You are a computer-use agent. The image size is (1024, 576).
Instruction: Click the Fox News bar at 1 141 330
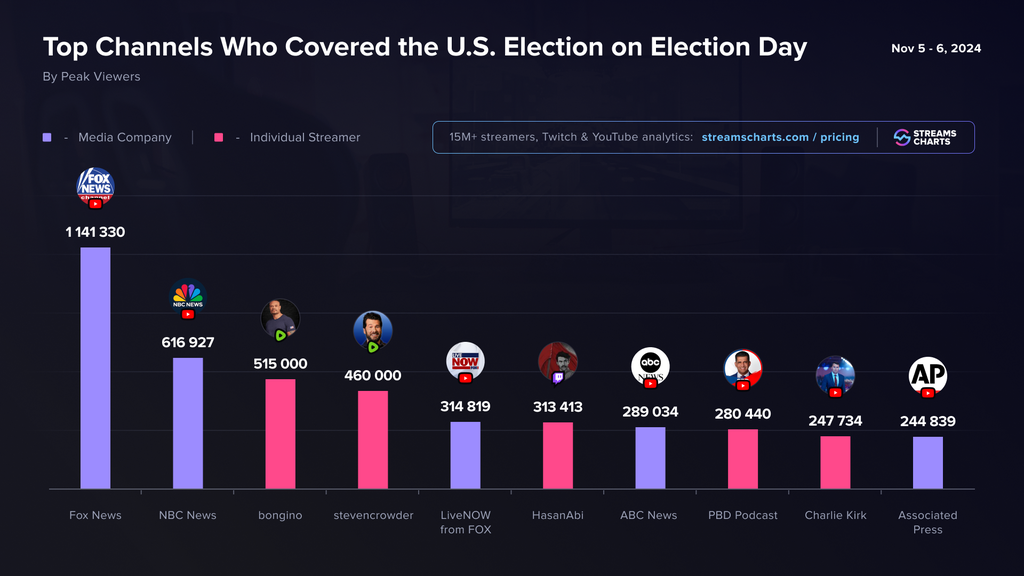95,368
